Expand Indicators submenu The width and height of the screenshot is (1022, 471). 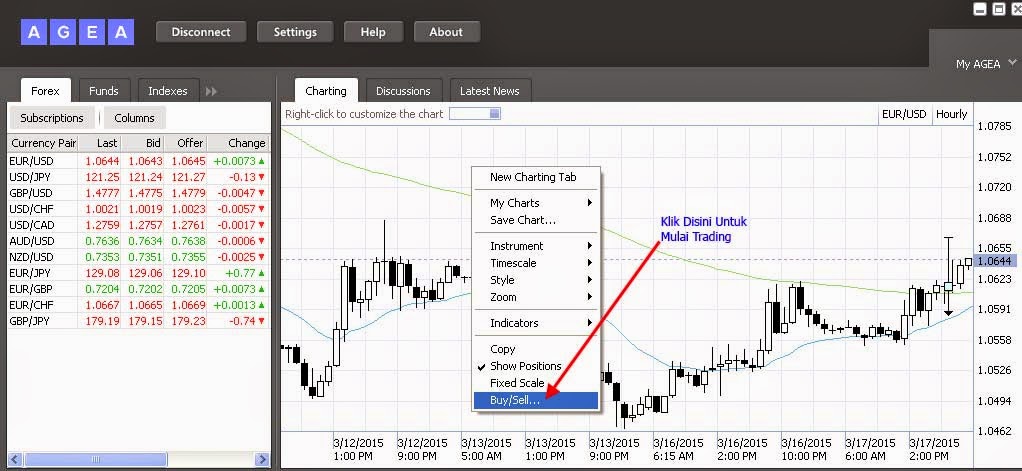click(535, 323)
